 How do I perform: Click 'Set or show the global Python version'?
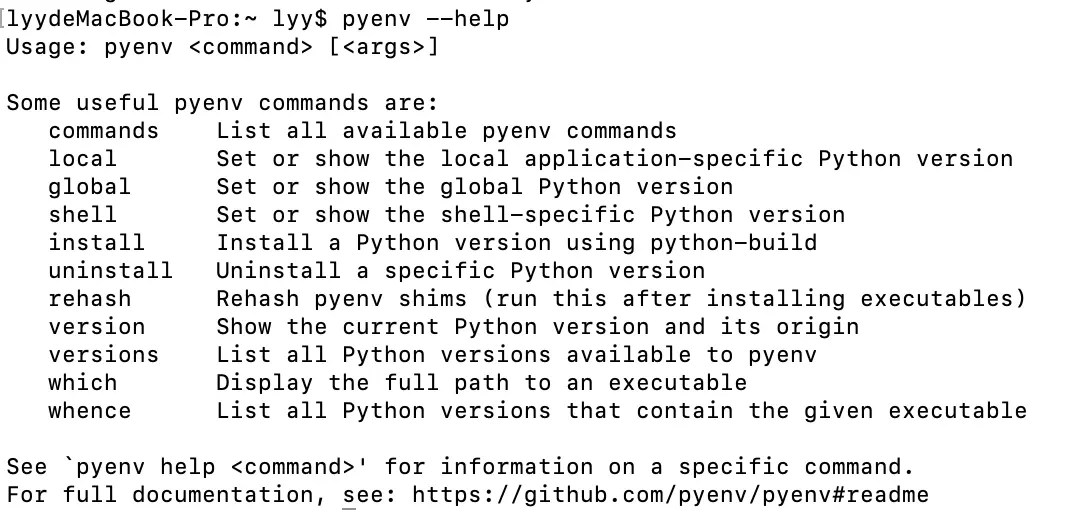pos(474,186)
